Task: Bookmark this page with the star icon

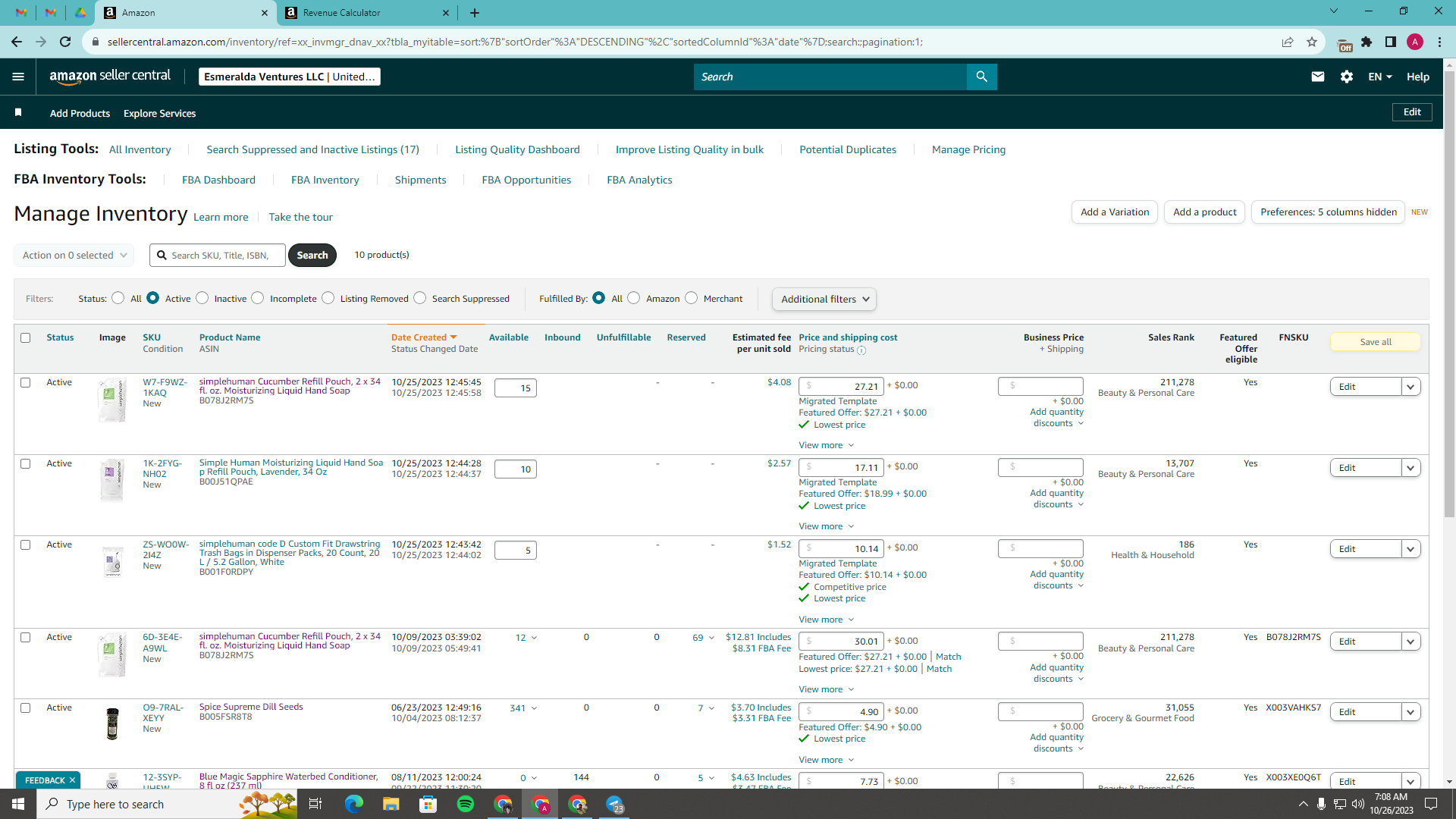Action: [x=1312, y=42]
